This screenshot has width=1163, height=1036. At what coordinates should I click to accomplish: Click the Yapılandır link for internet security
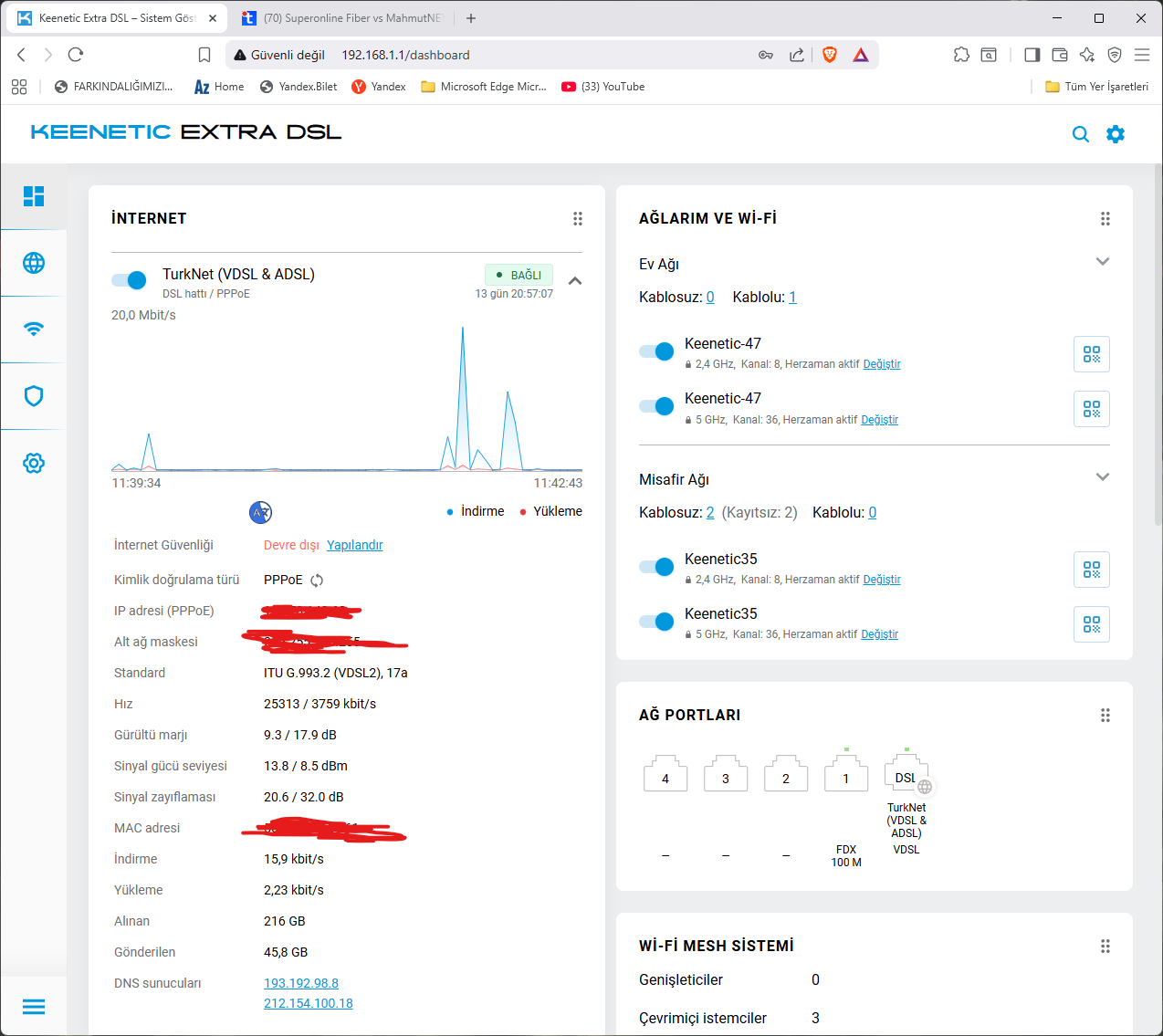[355, 545]
